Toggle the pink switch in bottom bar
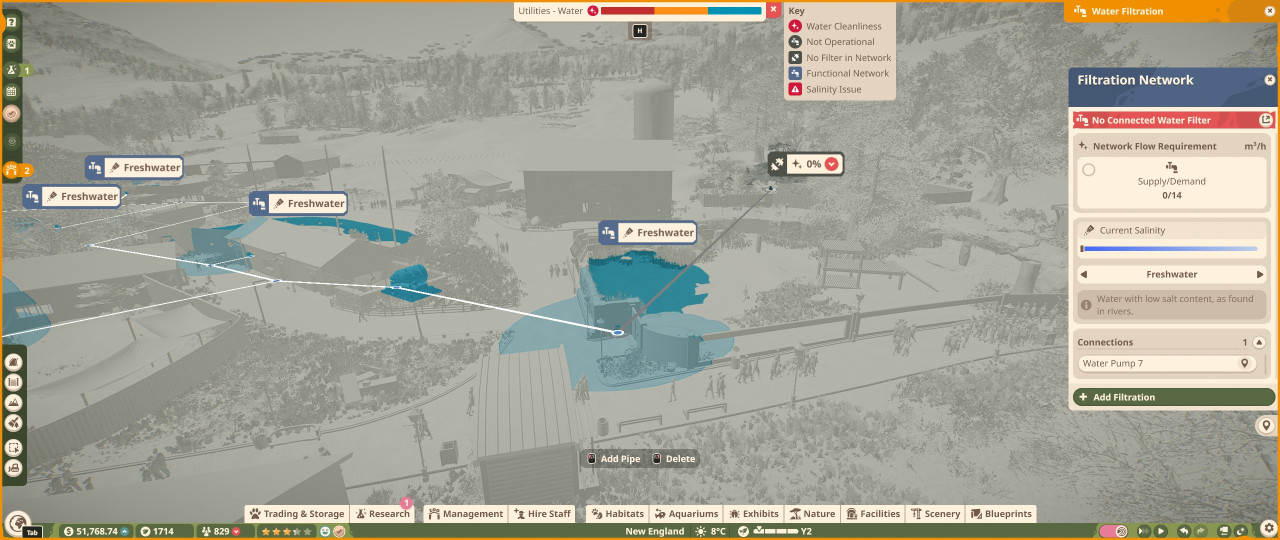 [x=1114, y=531]
